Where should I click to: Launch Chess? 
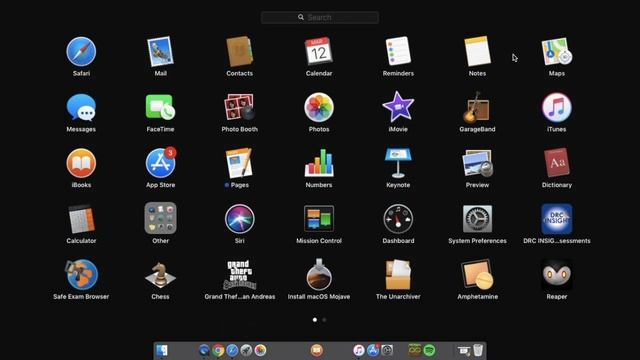tap(160, 275)
